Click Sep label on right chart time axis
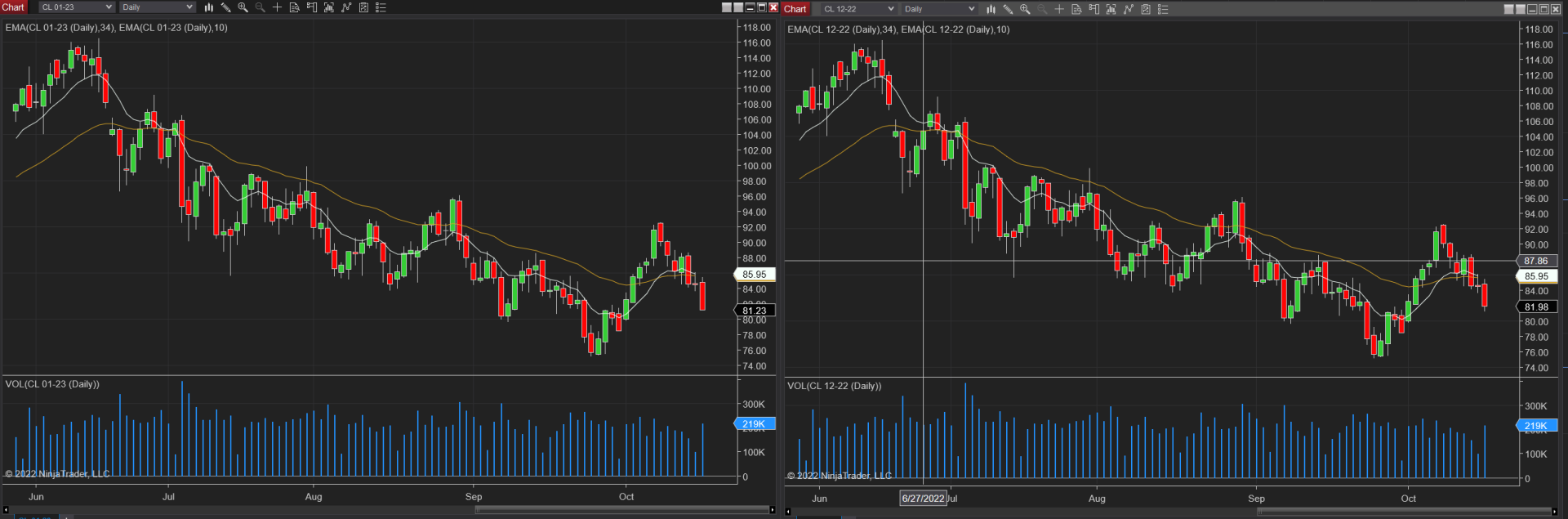This screenshot has height=519, width=1568. click(1256, 499)
